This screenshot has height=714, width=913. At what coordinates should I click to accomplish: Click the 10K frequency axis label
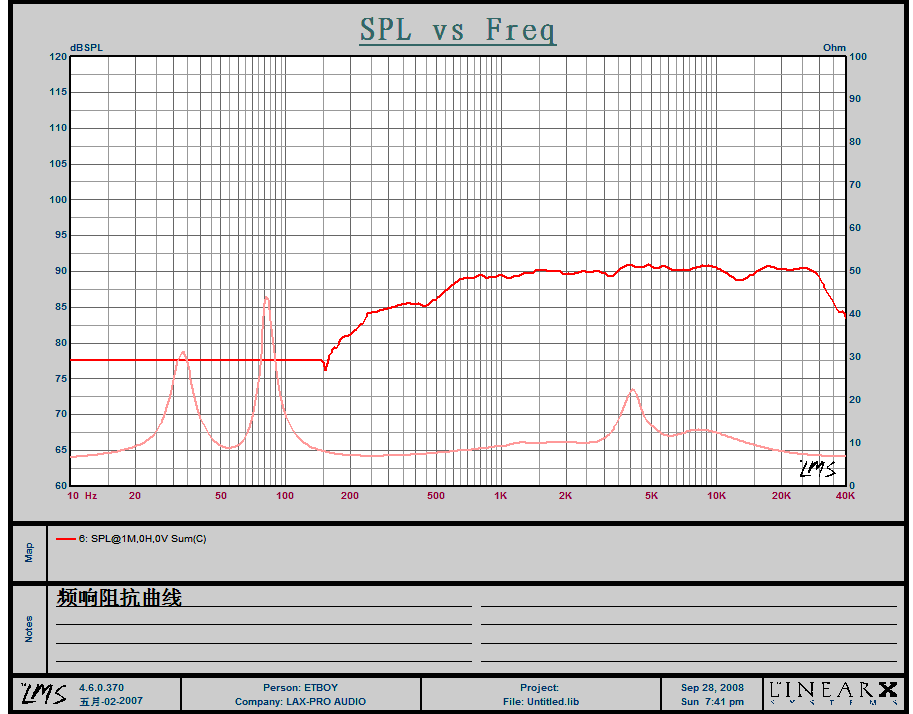click(716, 496)
